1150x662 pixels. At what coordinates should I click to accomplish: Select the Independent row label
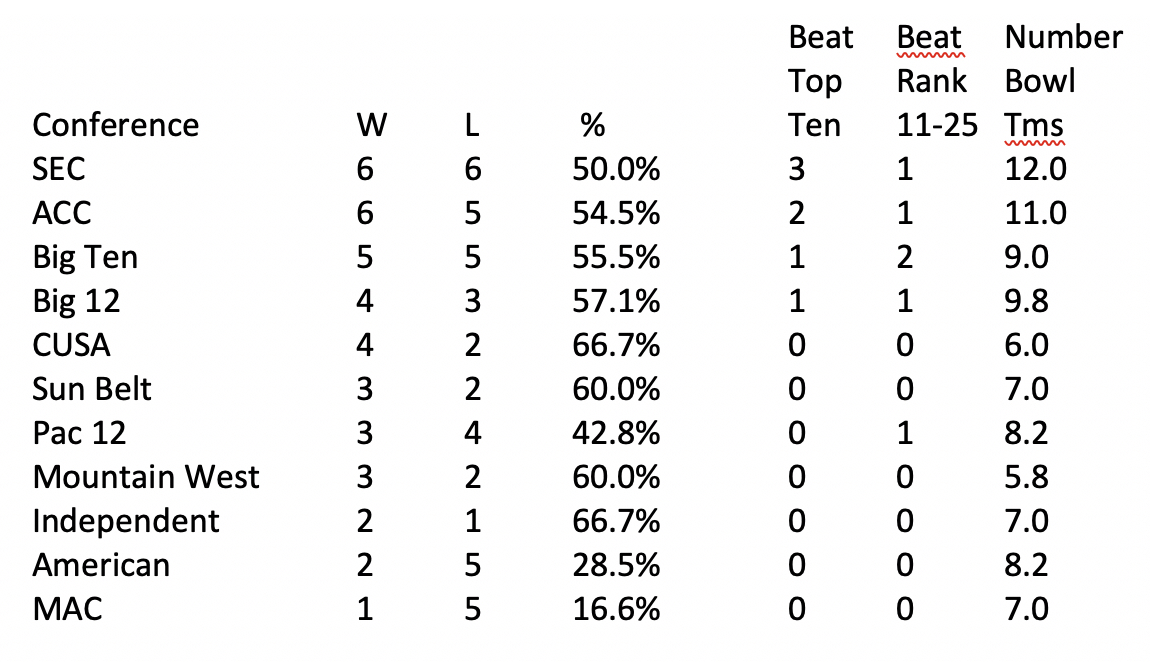pyautogui.click(x=125, y=521)
